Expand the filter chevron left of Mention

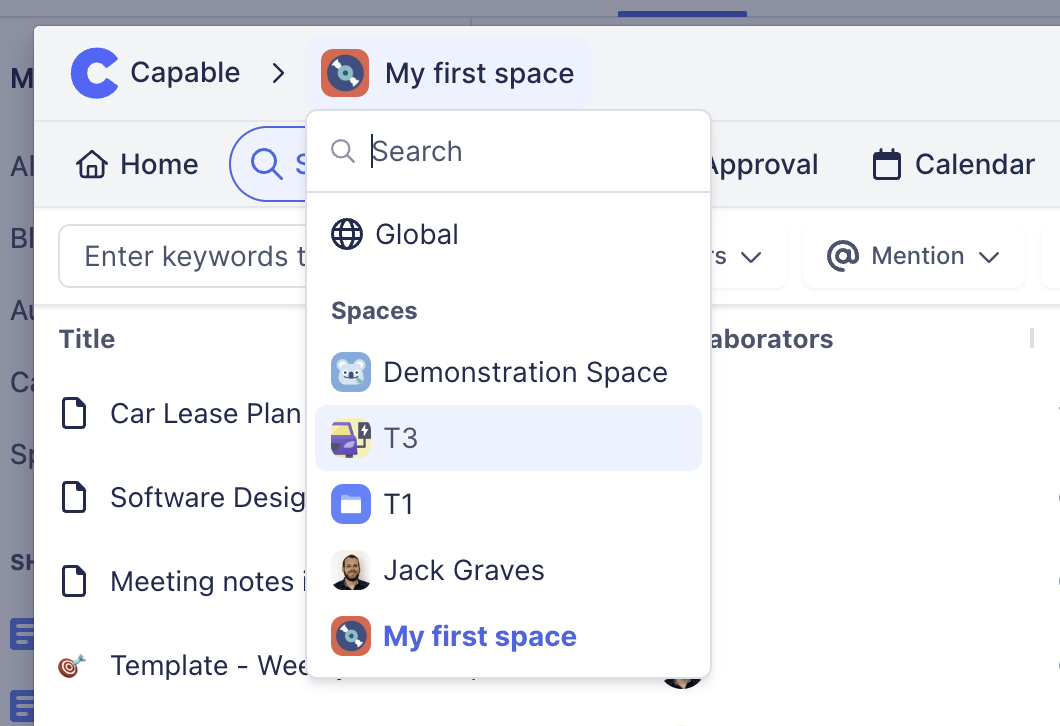pos(750,257)
